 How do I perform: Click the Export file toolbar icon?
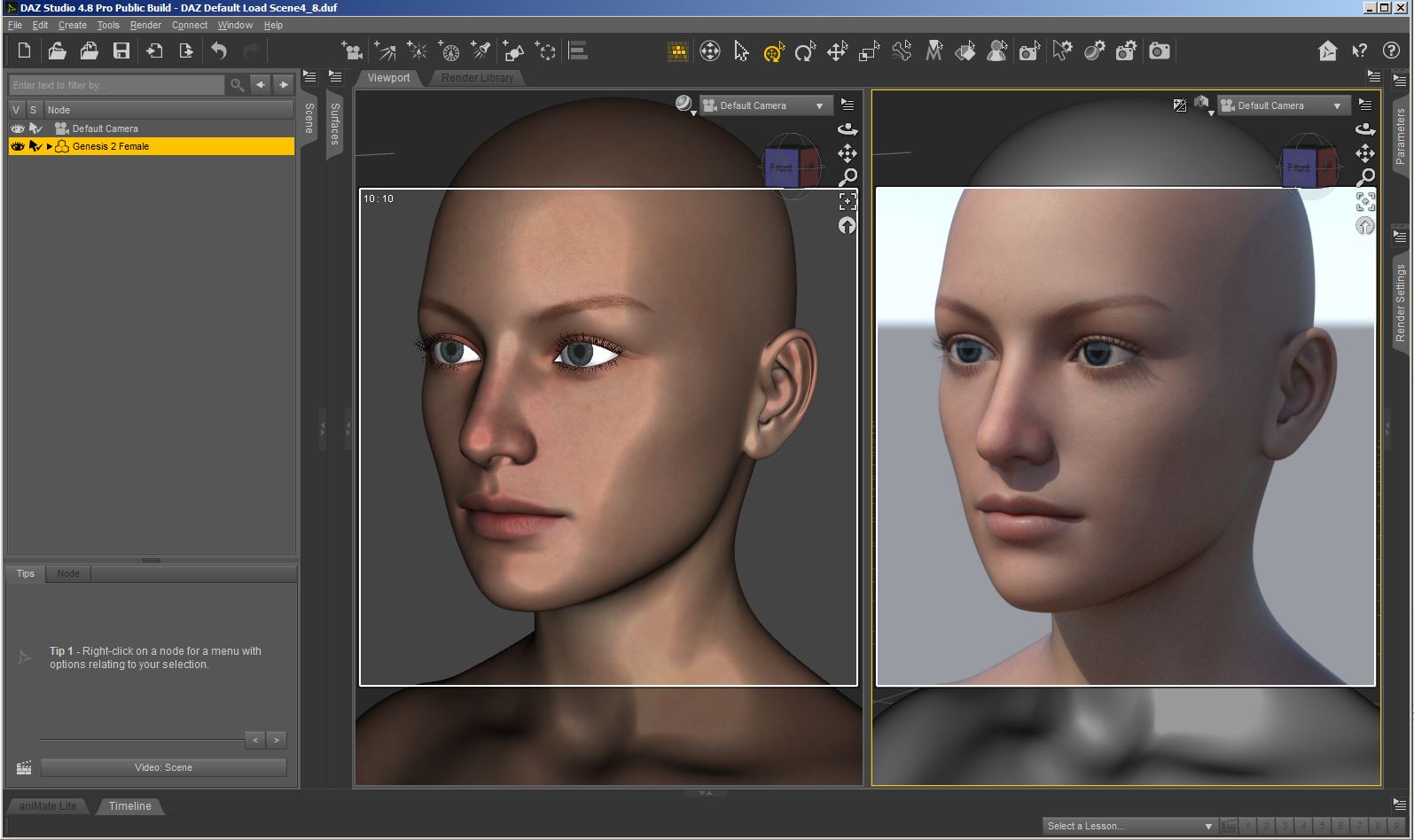point(186,51)
